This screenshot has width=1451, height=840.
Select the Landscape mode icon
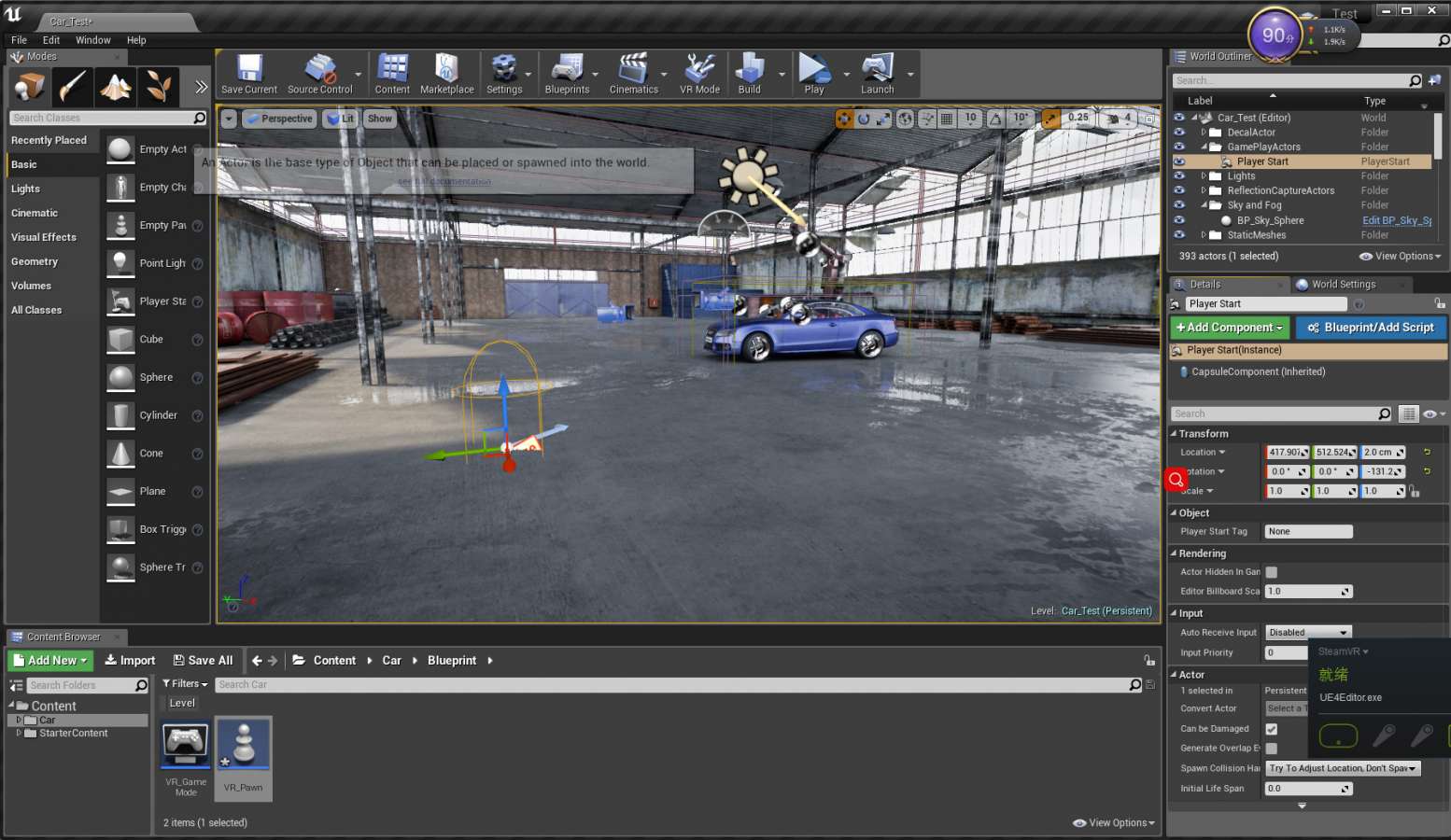[115, 88]
